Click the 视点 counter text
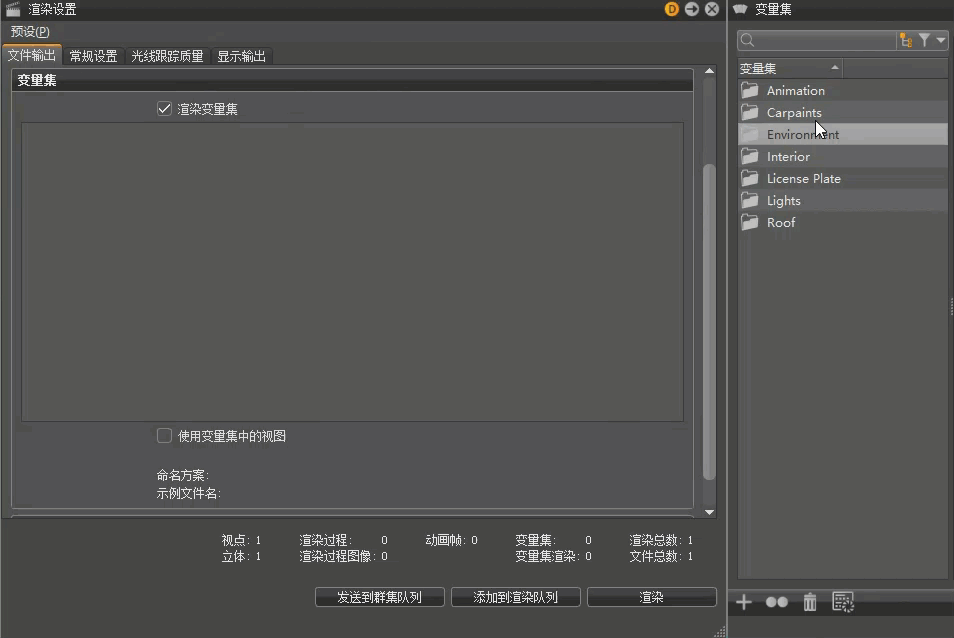This screenshot has width=954, height=638. (241, 540)
